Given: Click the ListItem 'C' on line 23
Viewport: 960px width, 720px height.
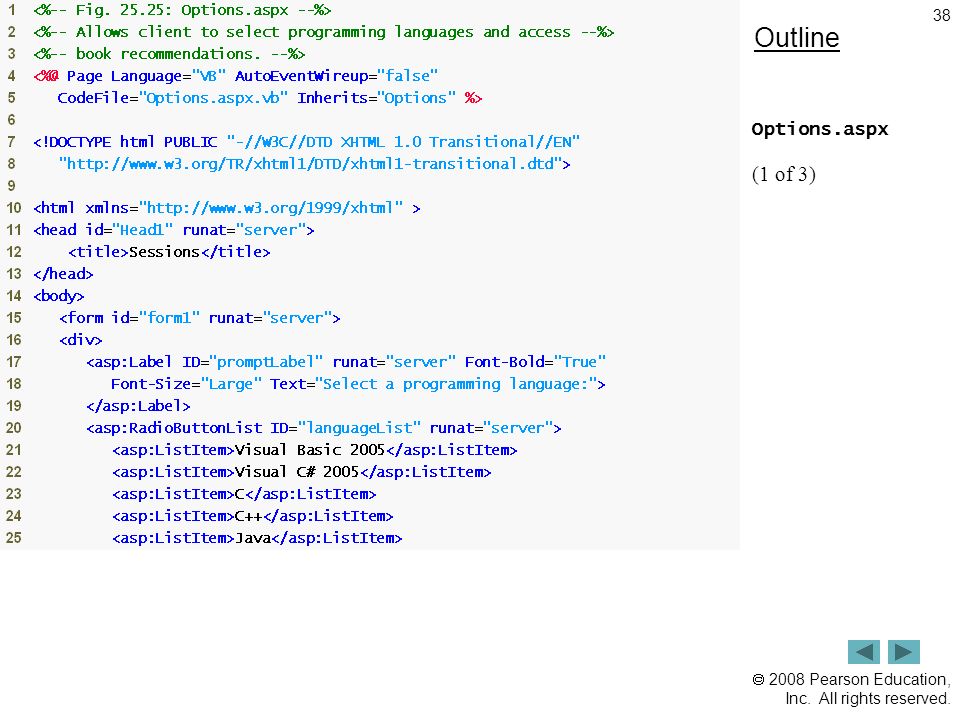Looking at the screenshot, I should click(244, 494).
